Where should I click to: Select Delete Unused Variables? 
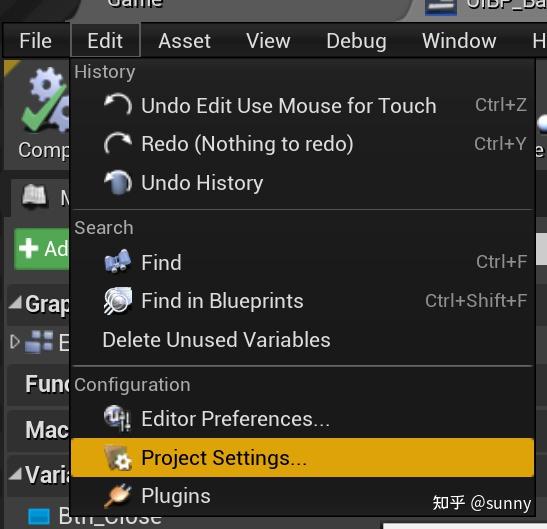216,340
